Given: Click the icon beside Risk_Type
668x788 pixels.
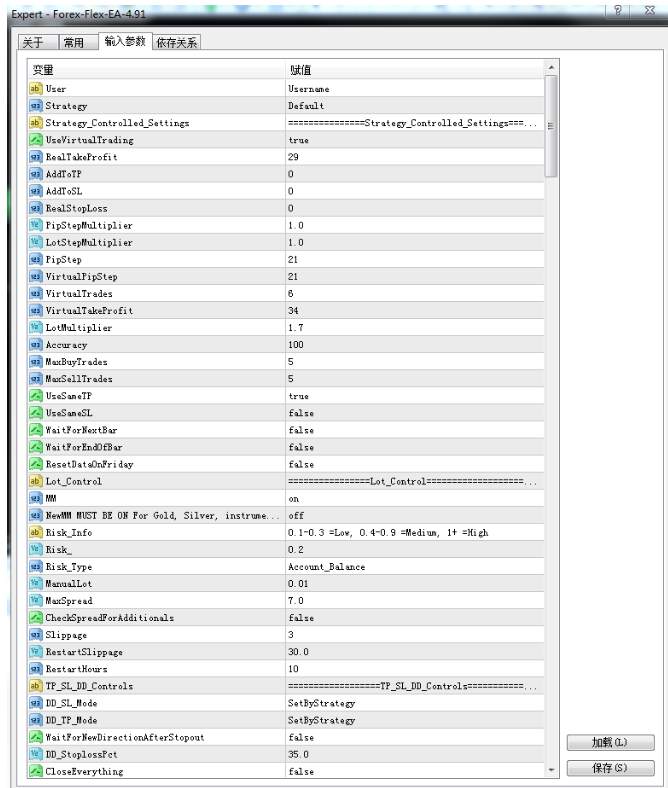Looking at the screenshot, I should click(35, 567).
